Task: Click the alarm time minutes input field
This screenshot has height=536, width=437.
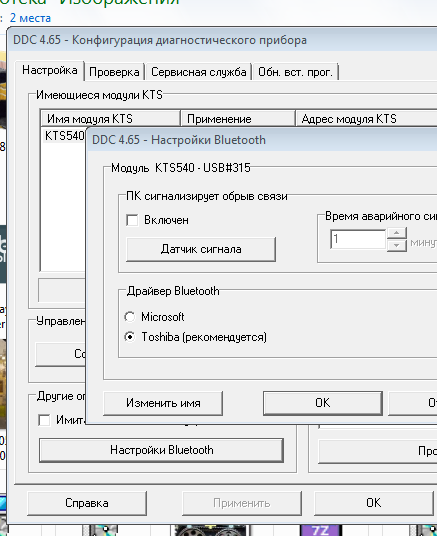Action: pos(358,239)
